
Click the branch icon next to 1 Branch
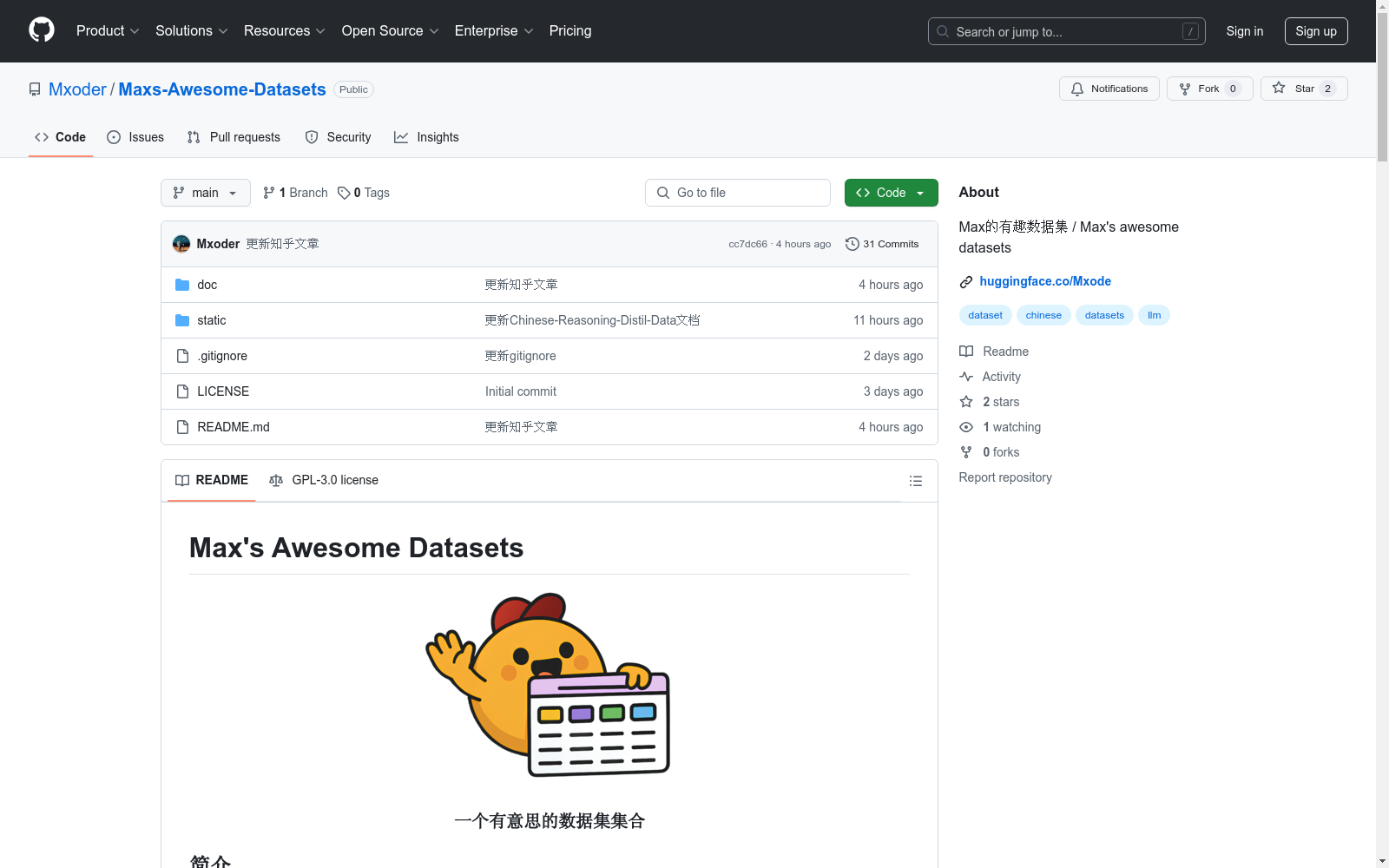click(x=269, y=193)
